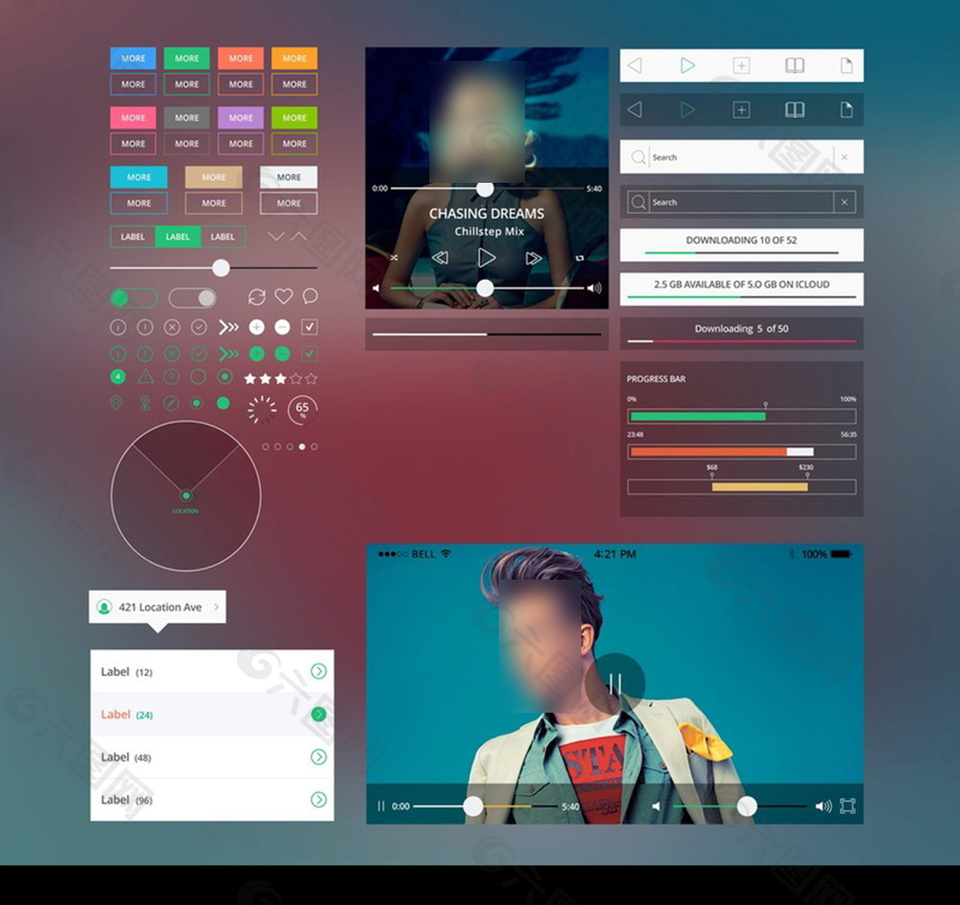Click the refresh arrows icon
Screen dimensions: 960x905
pos(257,297)
